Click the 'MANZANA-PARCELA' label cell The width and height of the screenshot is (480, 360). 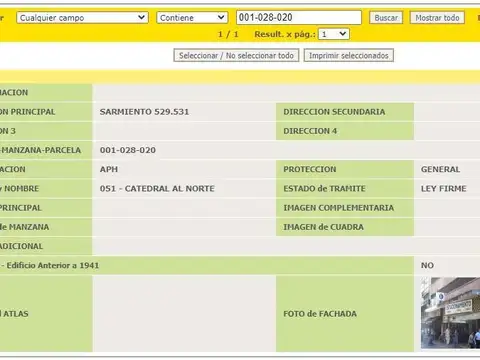point(46,150)
